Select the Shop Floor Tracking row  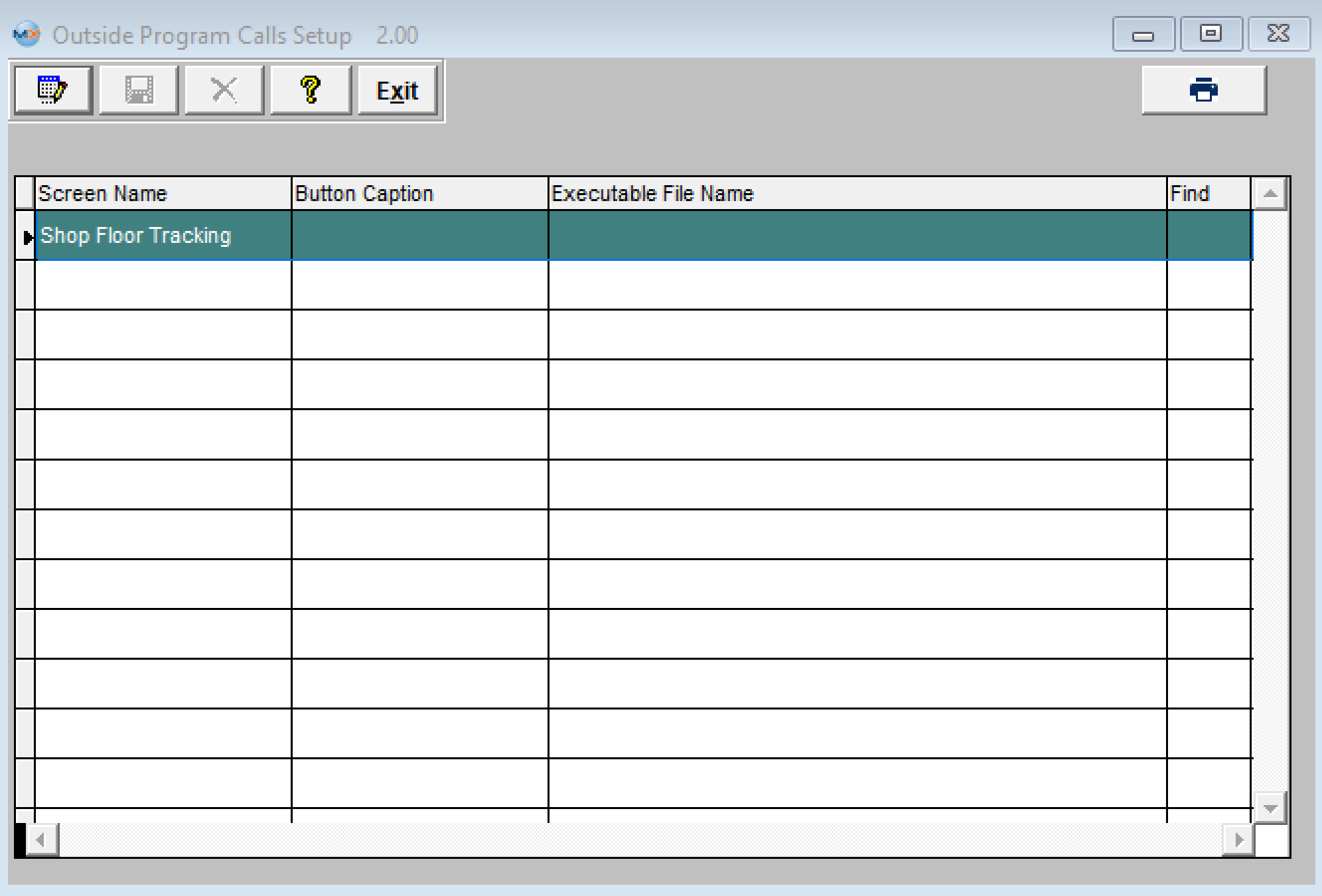coord(136,236)
